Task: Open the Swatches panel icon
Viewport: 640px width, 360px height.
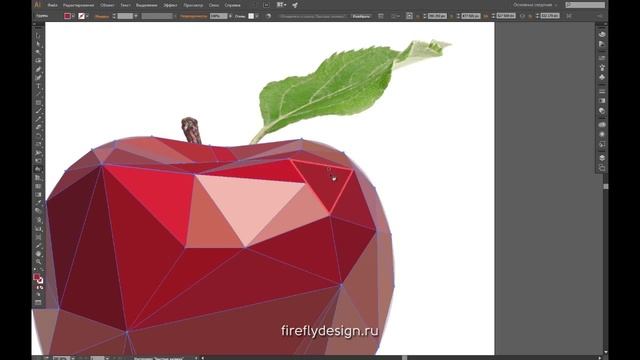Action: coord(602,58)
